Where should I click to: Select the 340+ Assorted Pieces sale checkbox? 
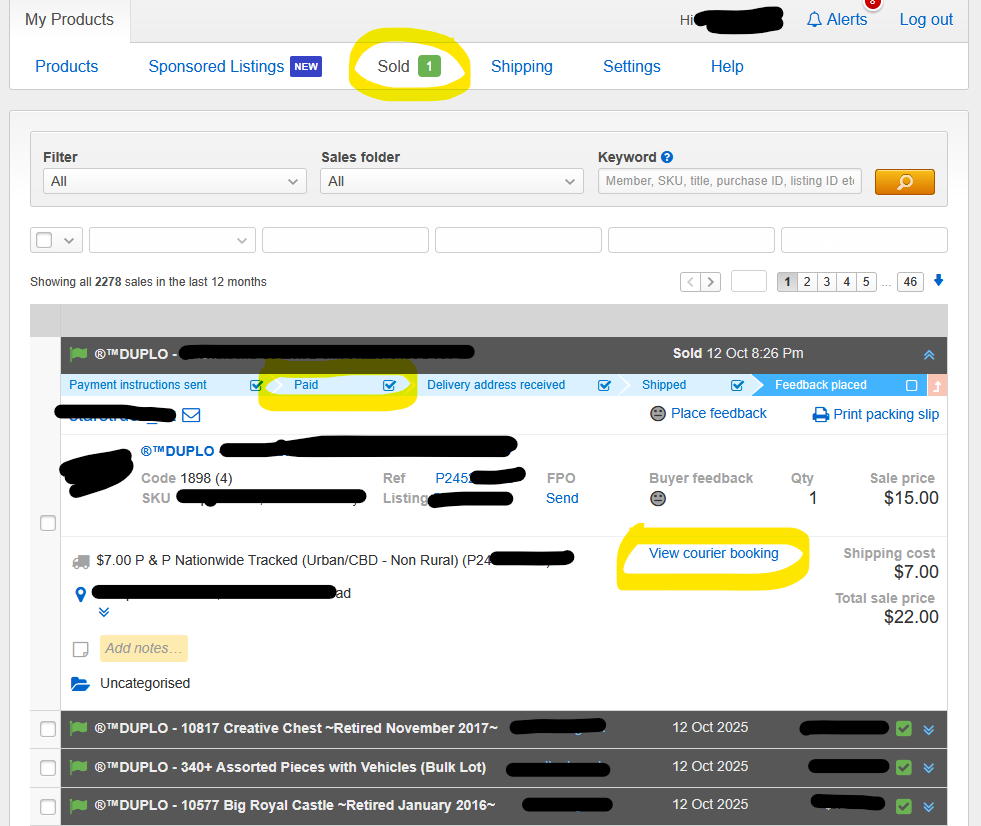click(48, 767)
